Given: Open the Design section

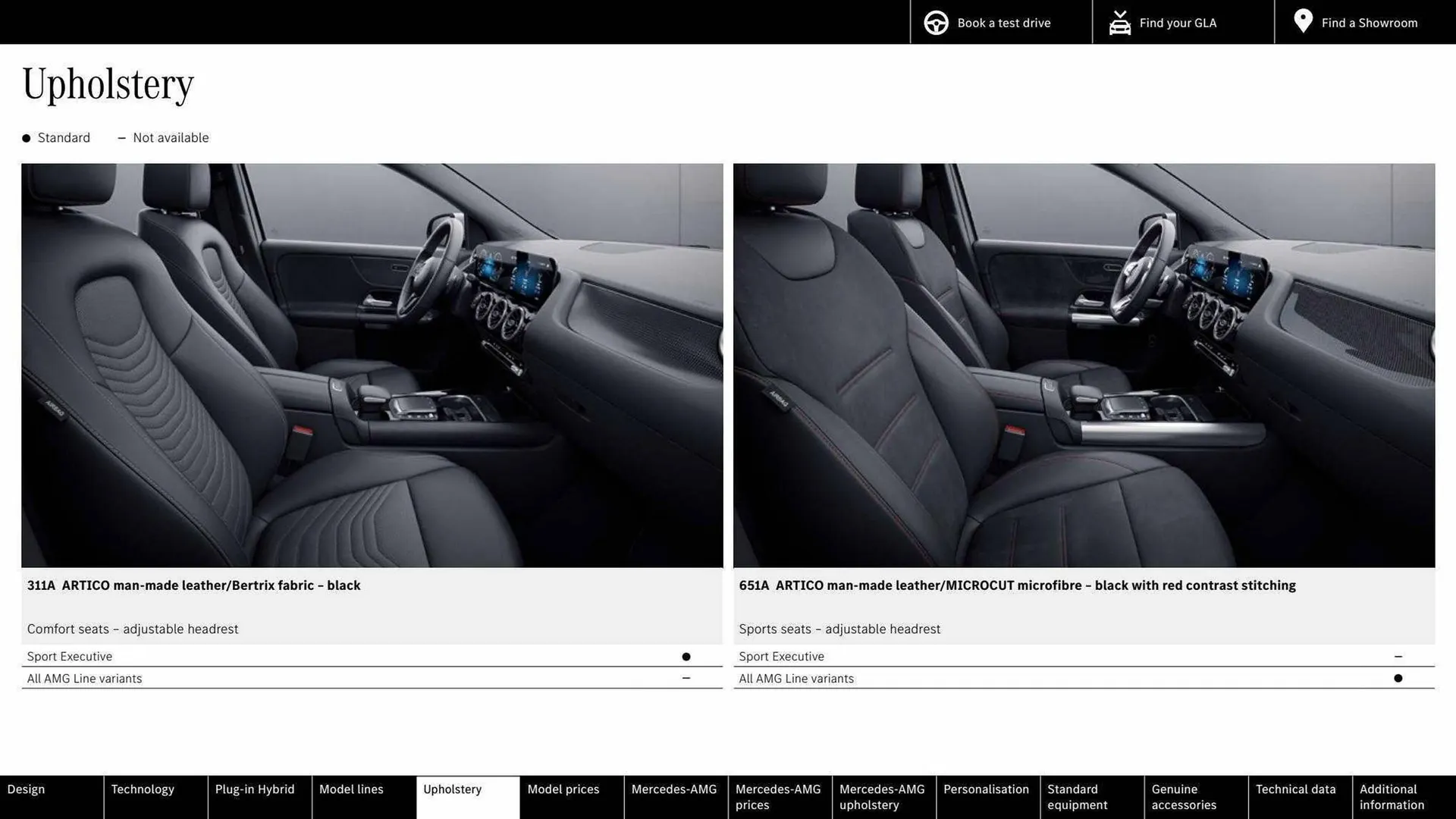Looking at the screenshot, I should point(26,789).
